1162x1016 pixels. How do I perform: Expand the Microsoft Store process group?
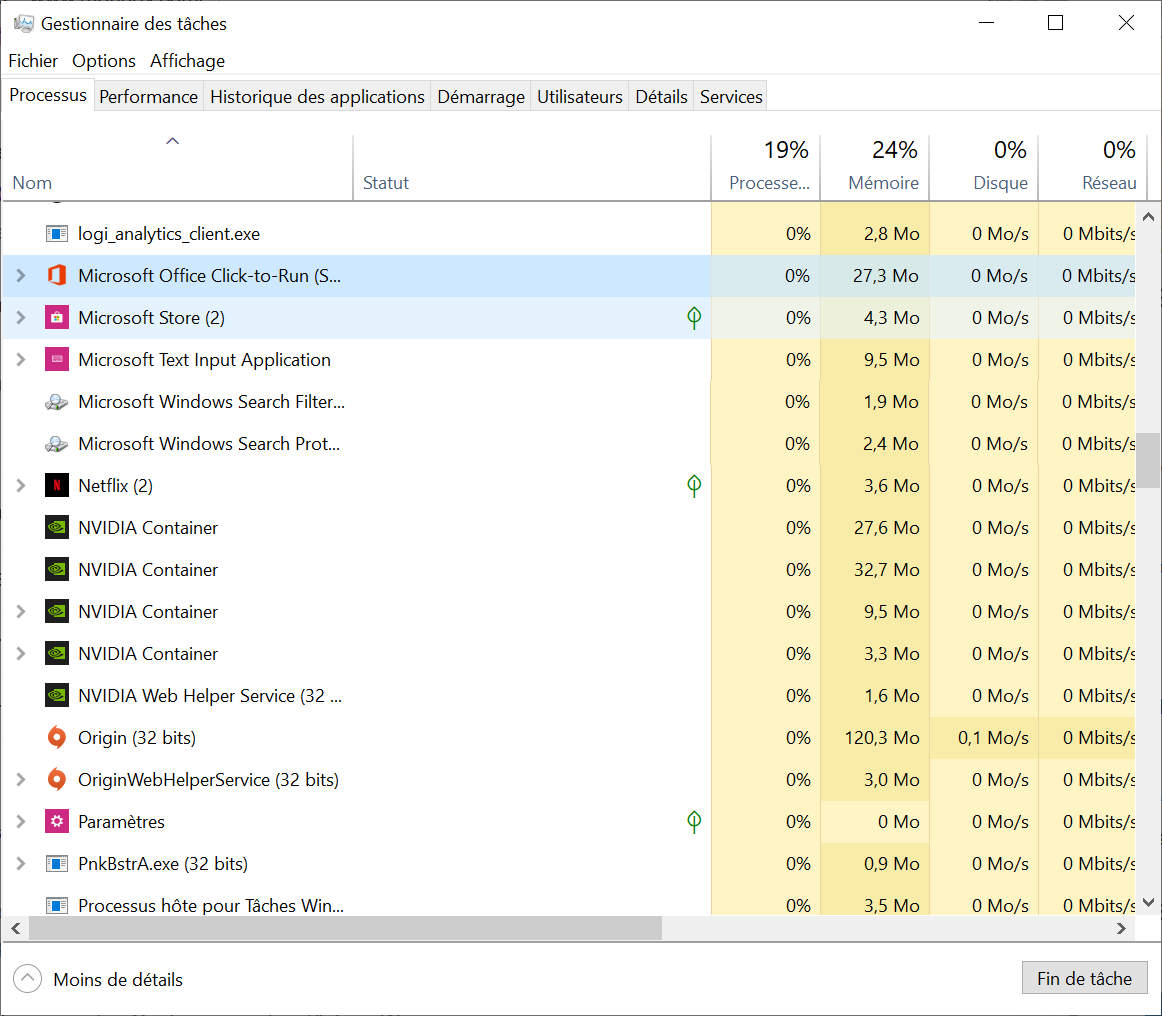(x=21, y=318)
